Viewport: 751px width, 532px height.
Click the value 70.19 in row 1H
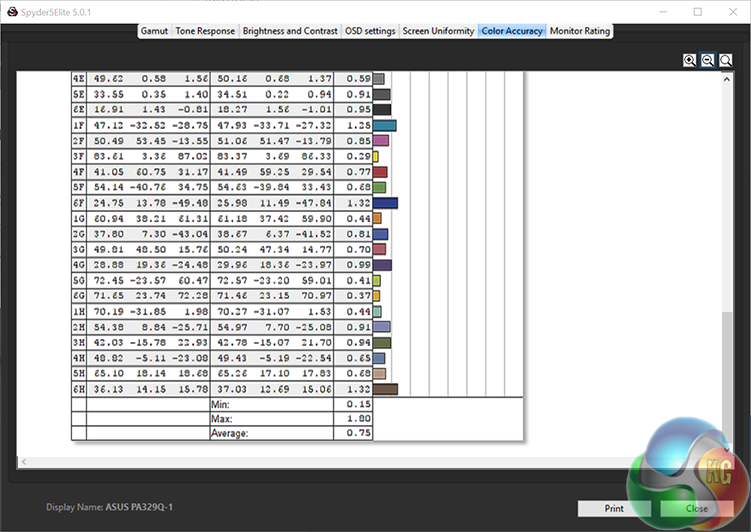point(108,312)
